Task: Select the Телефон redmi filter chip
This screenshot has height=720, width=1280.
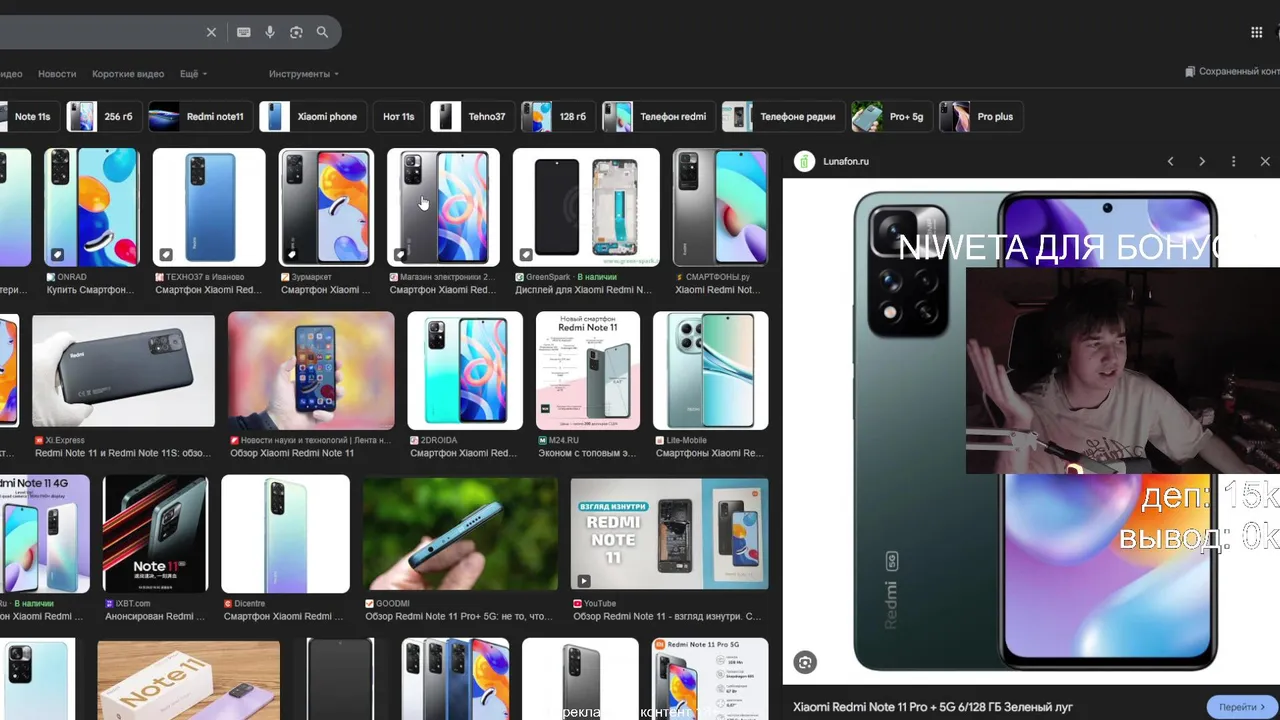Action: pos(658,116)
